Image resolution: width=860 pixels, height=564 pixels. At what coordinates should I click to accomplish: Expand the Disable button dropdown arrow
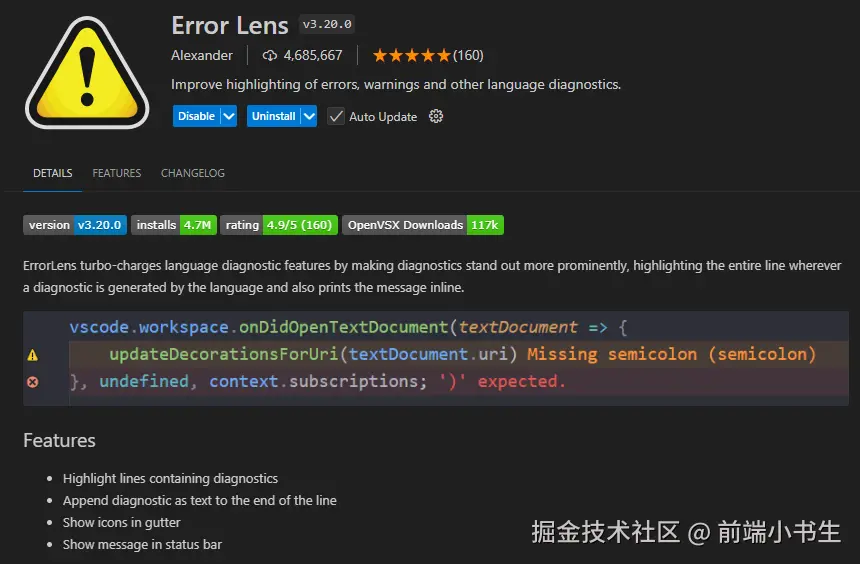(x=229, y=116)
